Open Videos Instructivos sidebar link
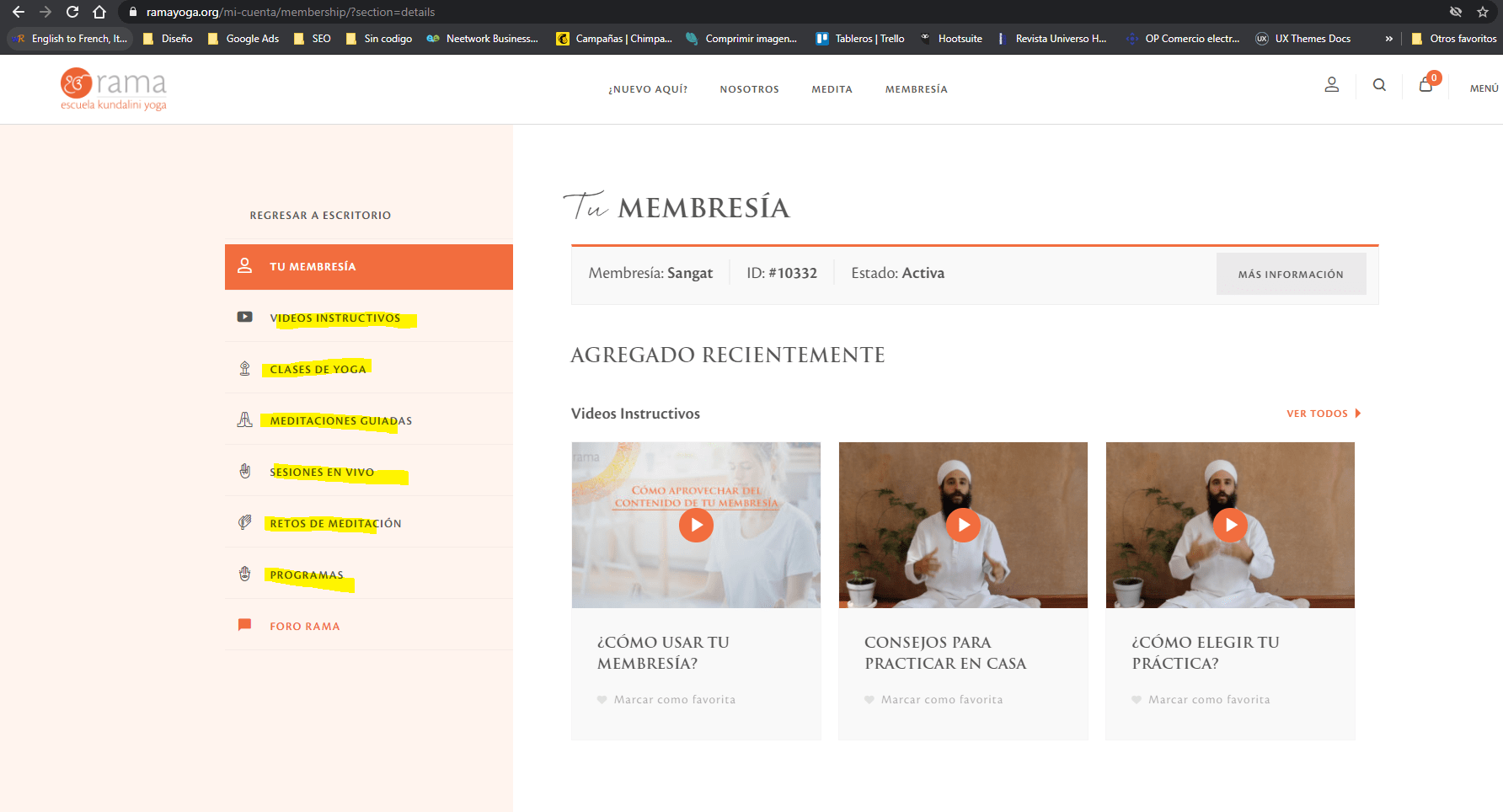 point(335,318)
